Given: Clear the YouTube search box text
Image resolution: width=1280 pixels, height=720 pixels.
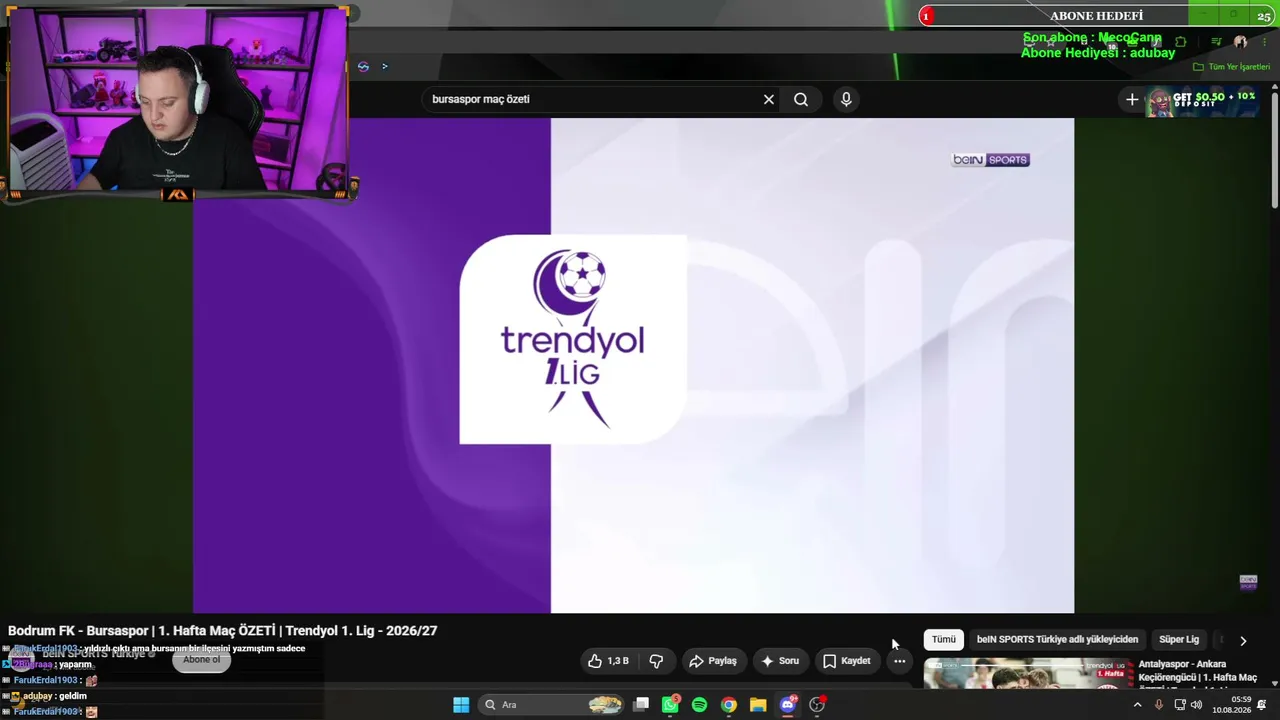Looking at the screenshot, I should point(768,99).
